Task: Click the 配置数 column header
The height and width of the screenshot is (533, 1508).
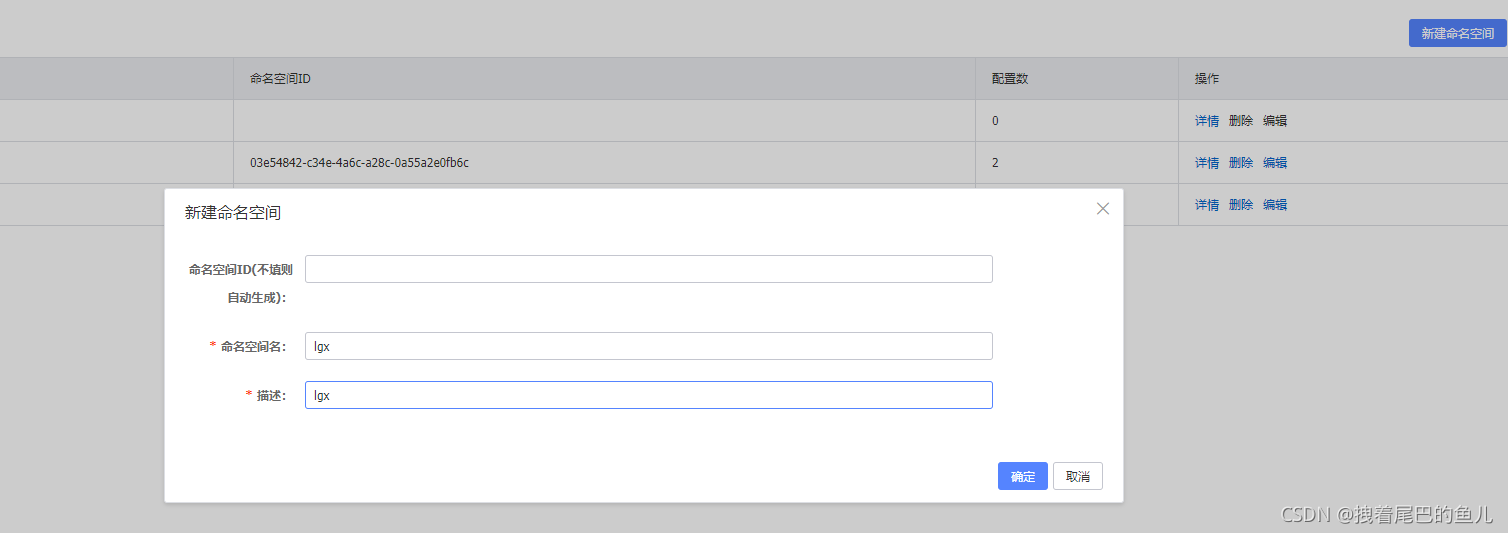Action: tap(1009, 79)
